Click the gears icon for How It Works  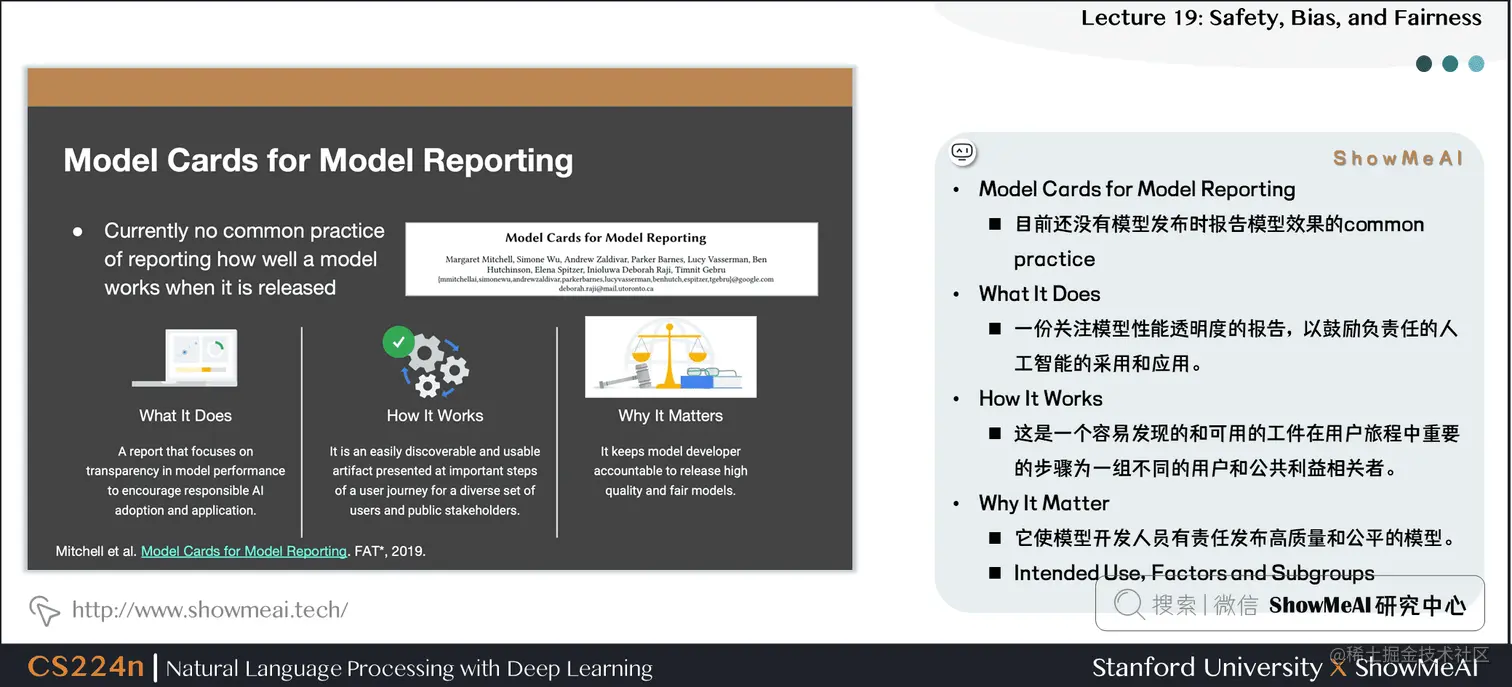coord(437,365)
